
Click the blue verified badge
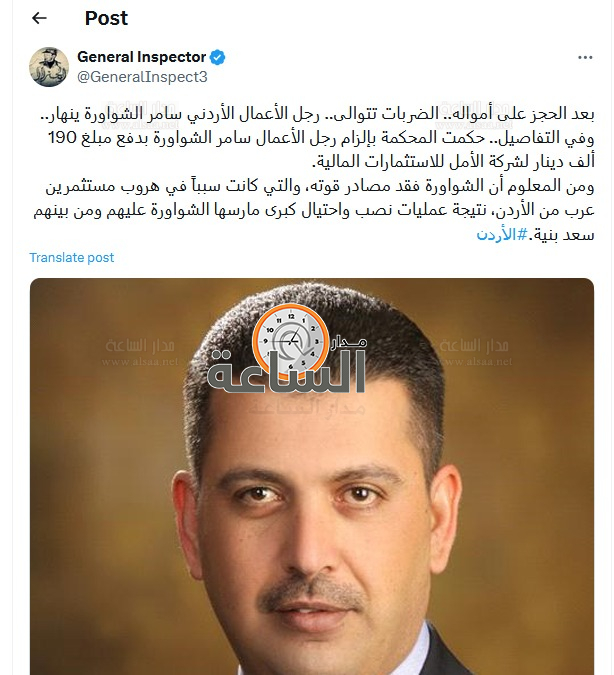(x=217, y=57)
